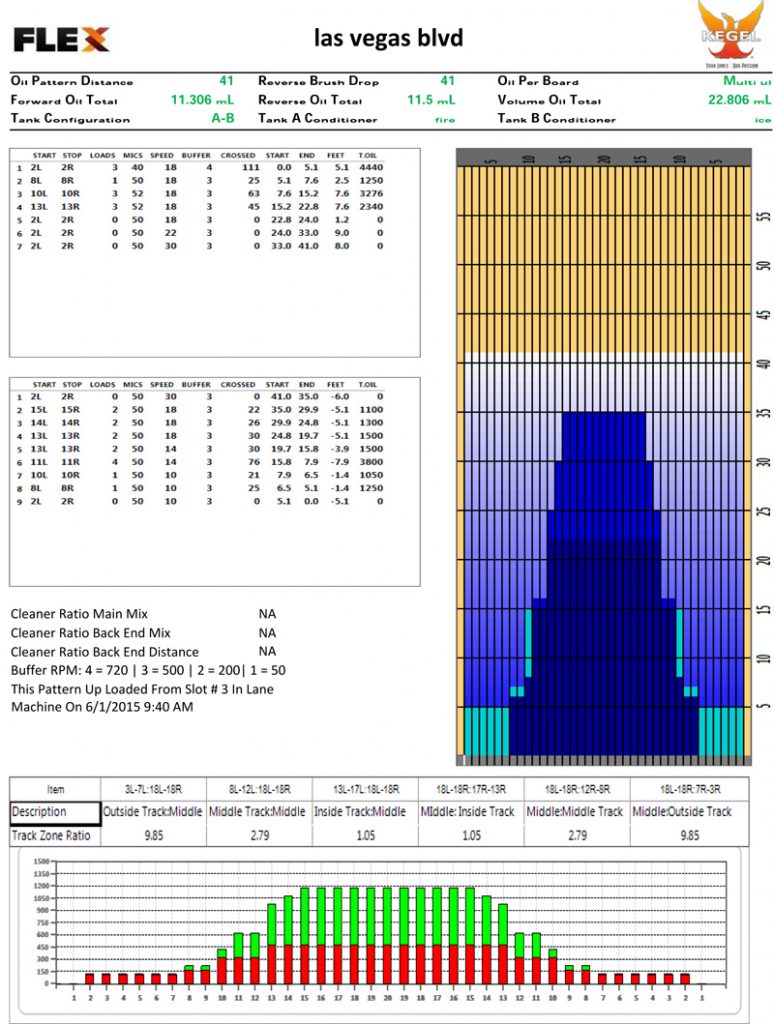This screenshot has height=1024, width=774.
Task: Select the outlined Description cell in ratio table
Action: [55, 812]
